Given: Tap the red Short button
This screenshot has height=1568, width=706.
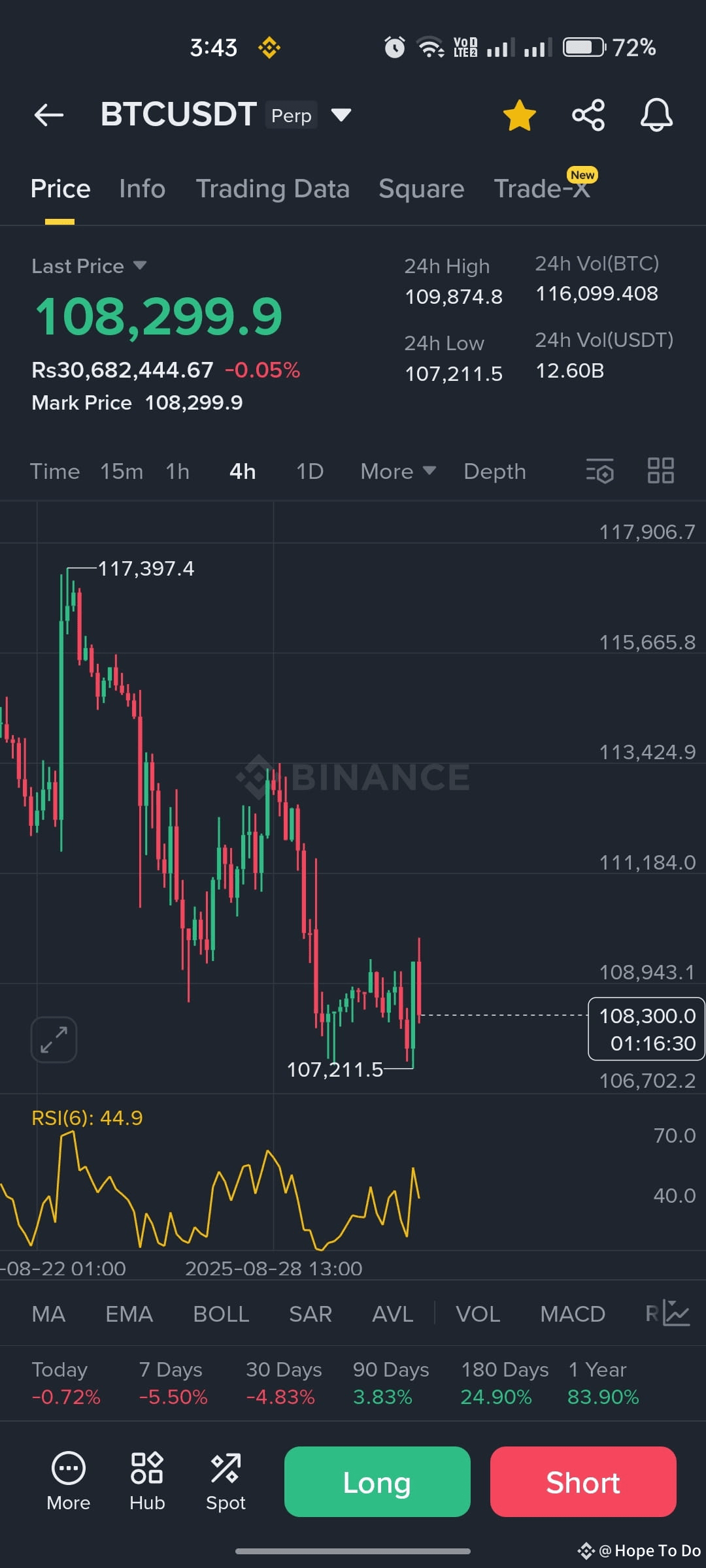Looking at the screenshot, I should tap(583, 1482).
